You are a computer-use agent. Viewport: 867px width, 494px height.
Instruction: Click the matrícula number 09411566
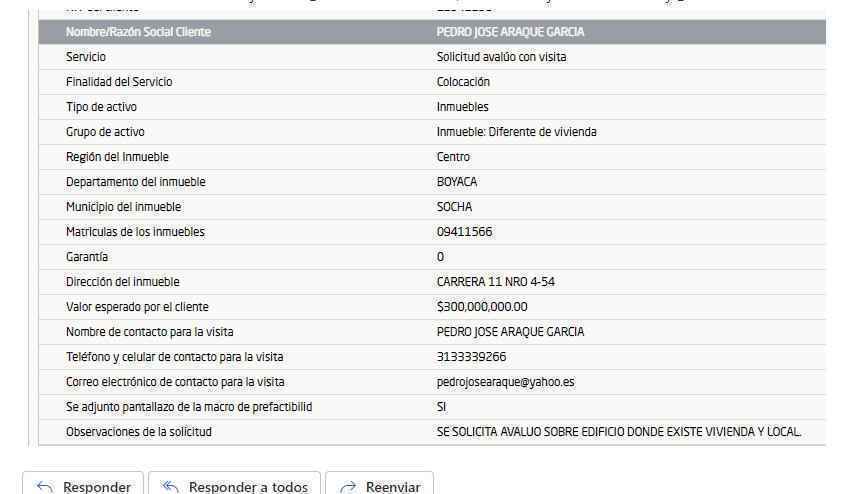pos(464,232)
